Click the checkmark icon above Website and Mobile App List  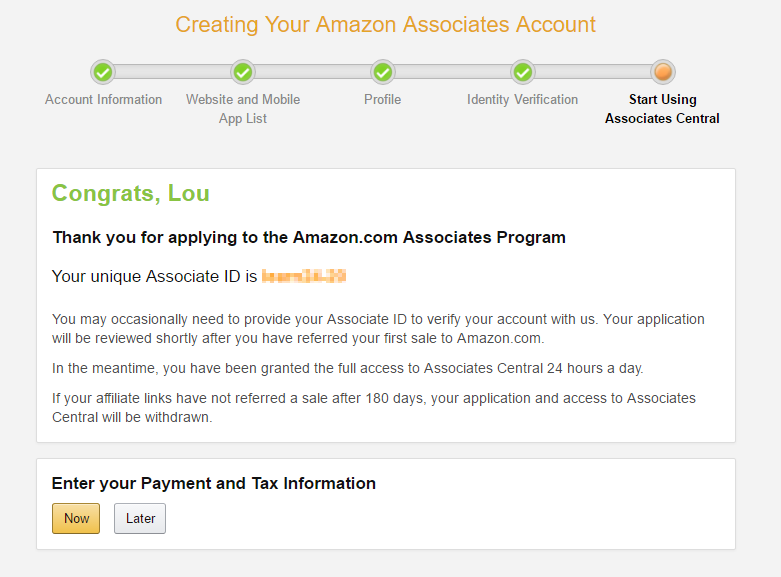pos(243,73)
